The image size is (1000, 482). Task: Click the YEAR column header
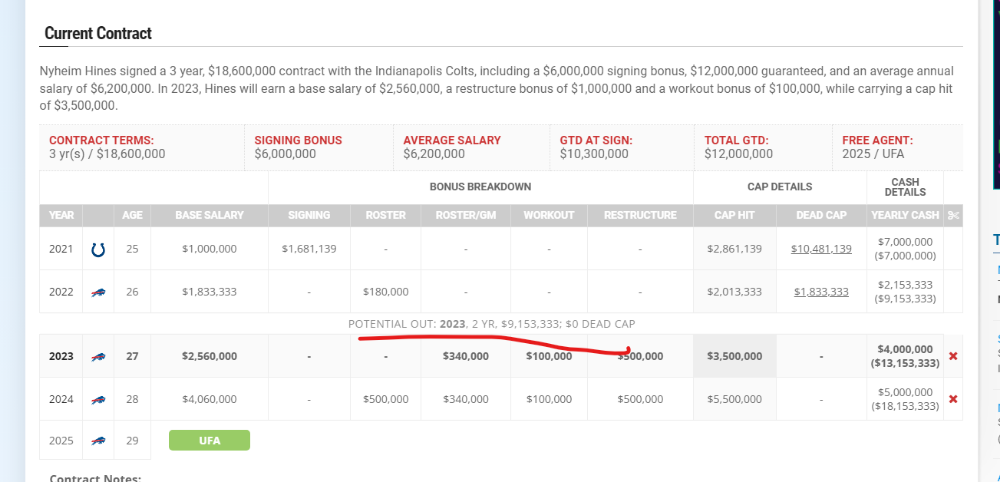tap(61, 215)
